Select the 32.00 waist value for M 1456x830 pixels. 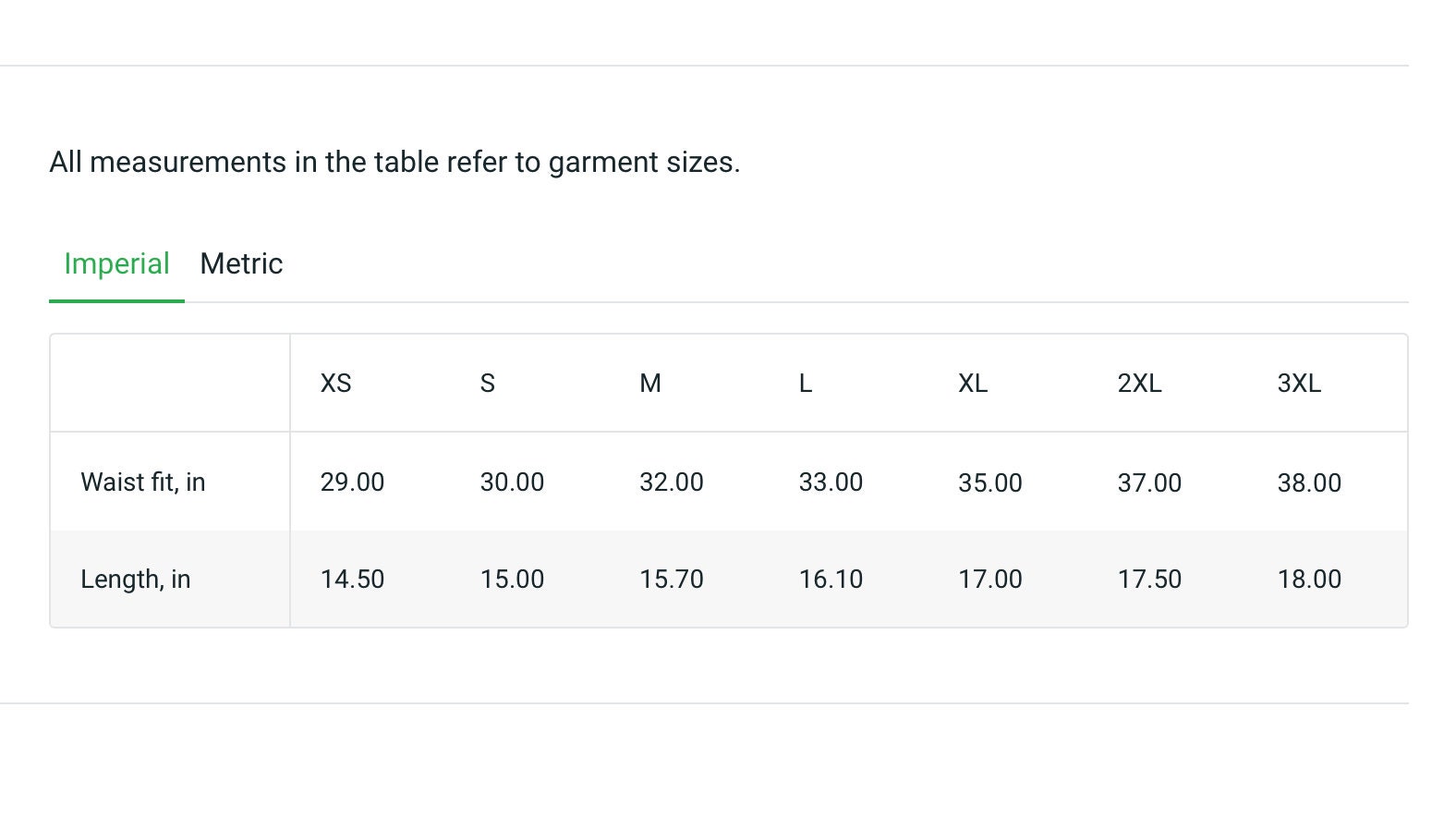[x=672, y=482]
